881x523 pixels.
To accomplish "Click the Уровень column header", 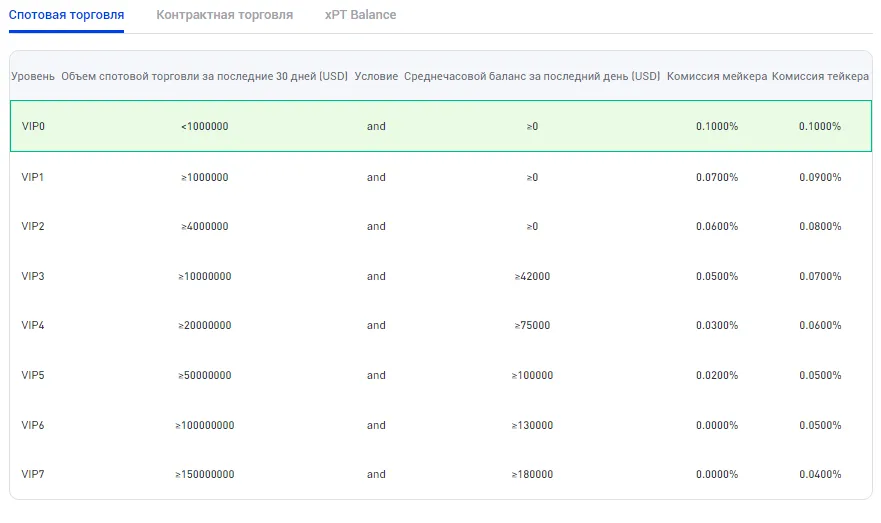I will (33, 76).
